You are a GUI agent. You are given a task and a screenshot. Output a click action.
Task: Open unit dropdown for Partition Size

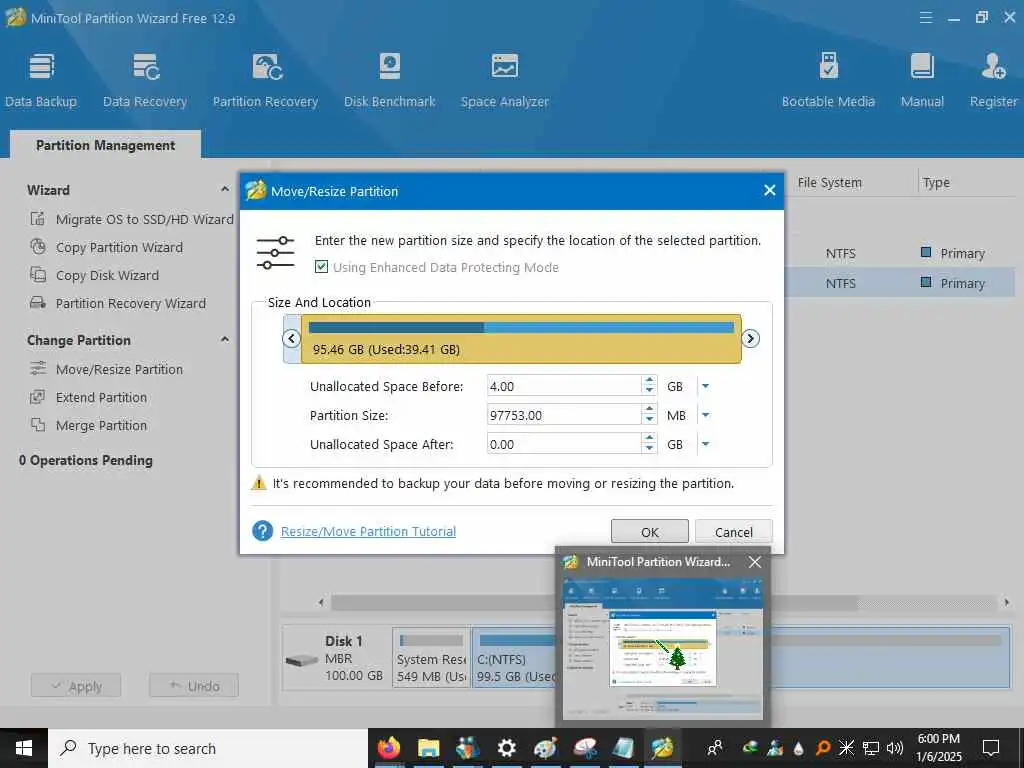(705, 415)
